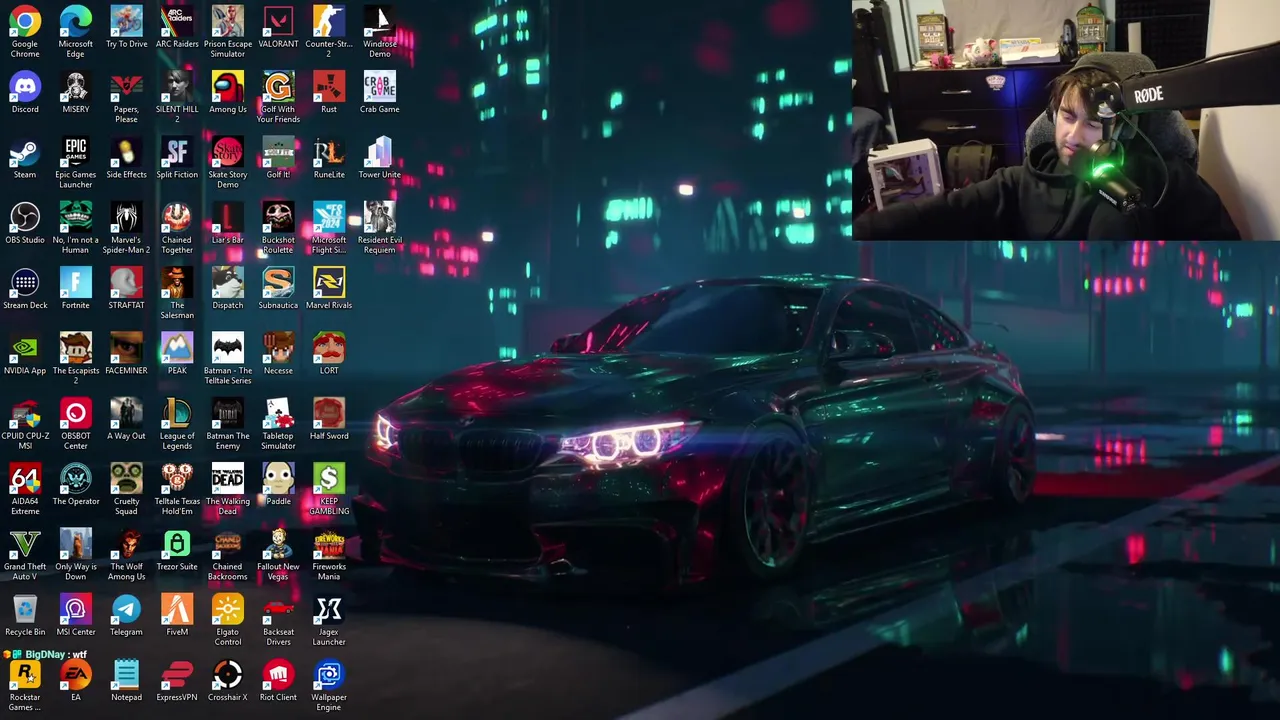Launch the Subnautica shortcut
The height and width of the screenshot is (720, 1280).
278,289
